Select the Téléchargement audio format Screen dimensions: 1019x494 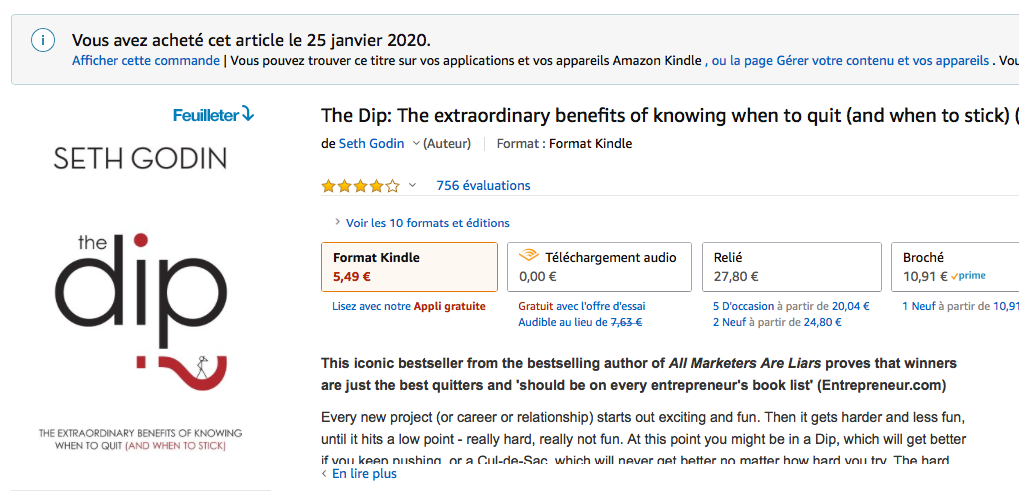(x=599, y=266)
